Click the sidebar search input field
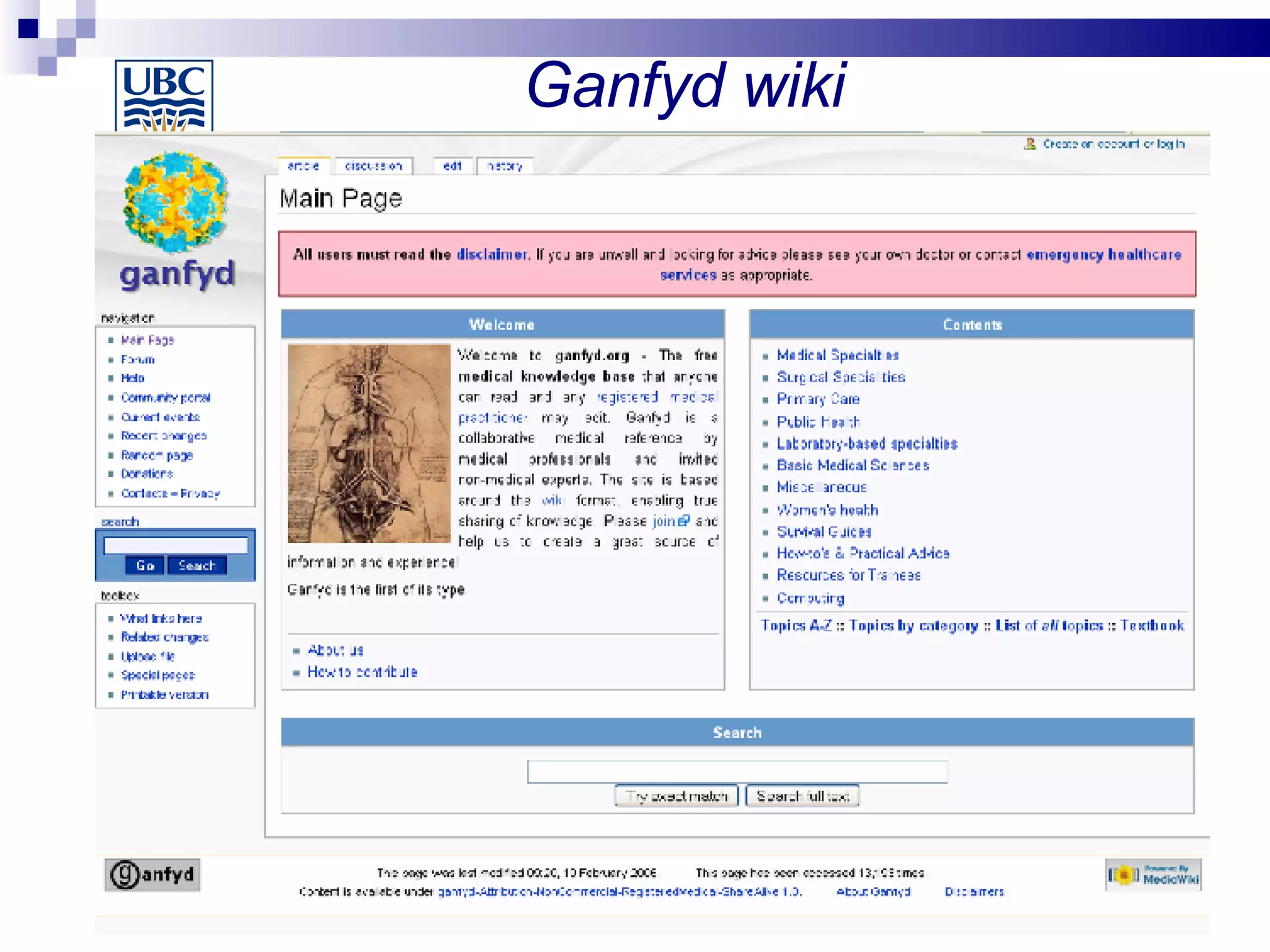 coord(175,545)
